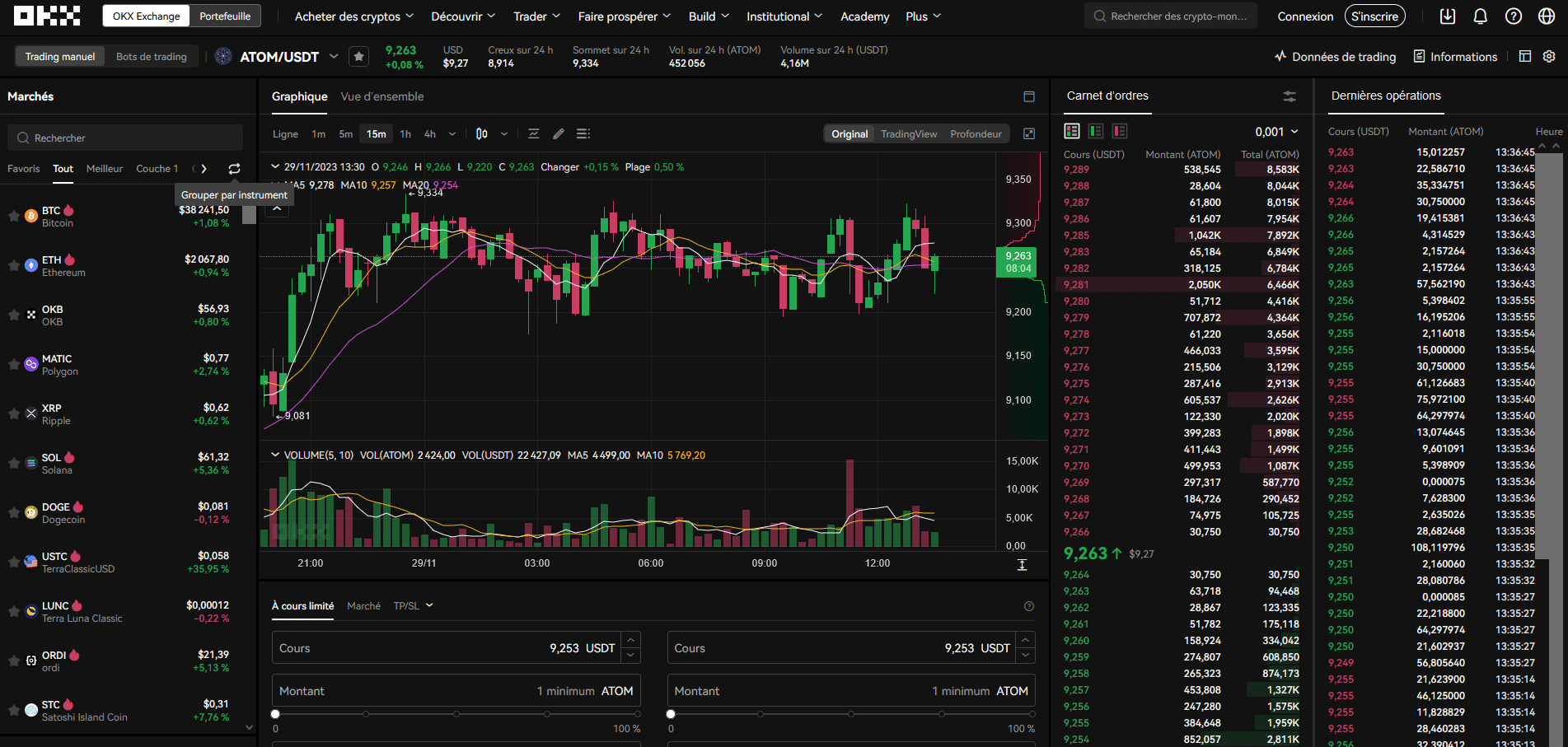Expand the Découvrir menu
The image size is (1568, 747).
[x=463, y=16]
